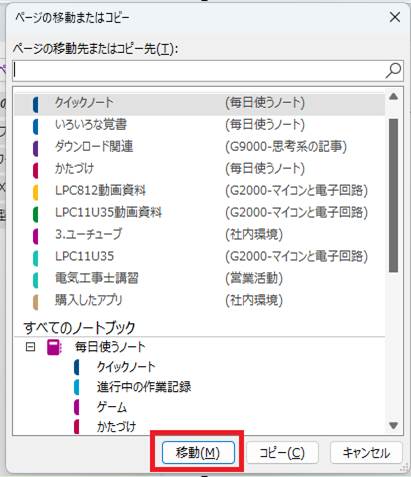The height and width of the screenshot is (477, 411).
Task: Click the green section icon beside LPC11U35動画資料
Action: (36, 214)
